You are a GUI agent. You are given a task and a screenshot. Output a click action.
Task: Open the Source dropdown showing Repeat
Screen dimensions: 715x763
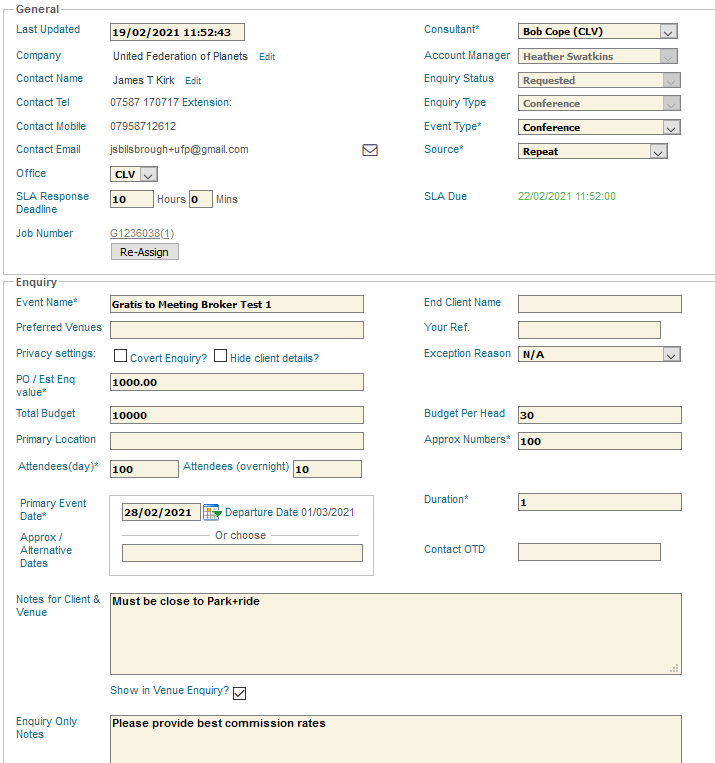[x=592, y=151]
